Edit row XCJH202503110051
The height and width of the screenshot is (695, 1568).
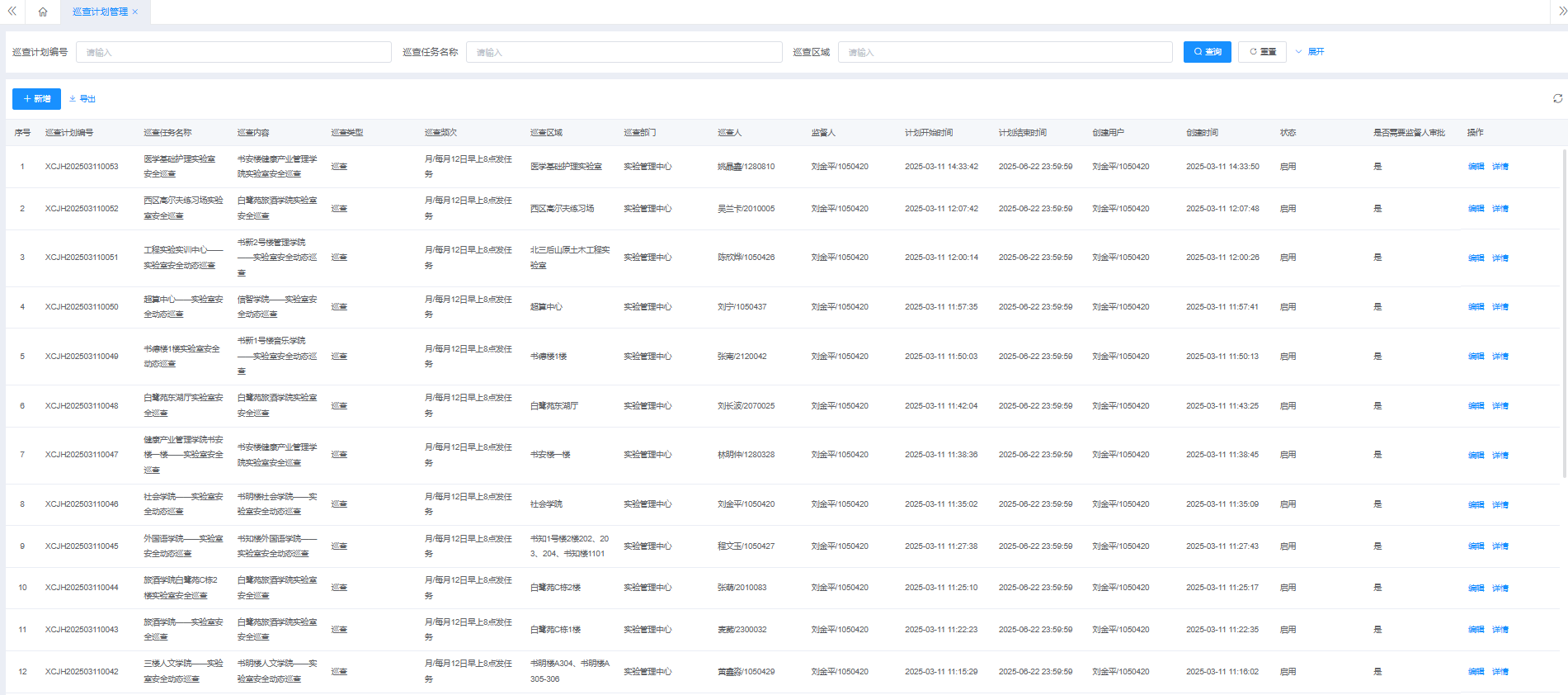point(1476,258)
